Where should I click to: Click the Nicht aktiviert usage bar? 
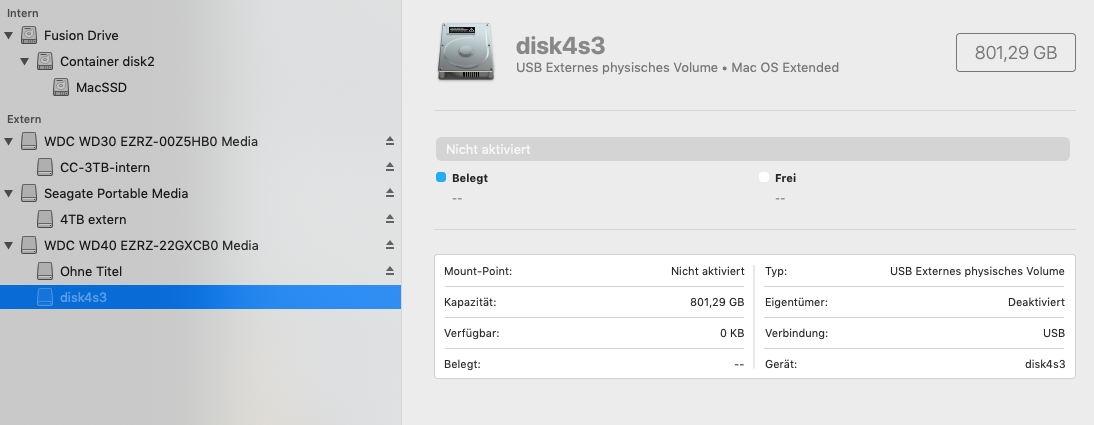(x=752, y=149)
